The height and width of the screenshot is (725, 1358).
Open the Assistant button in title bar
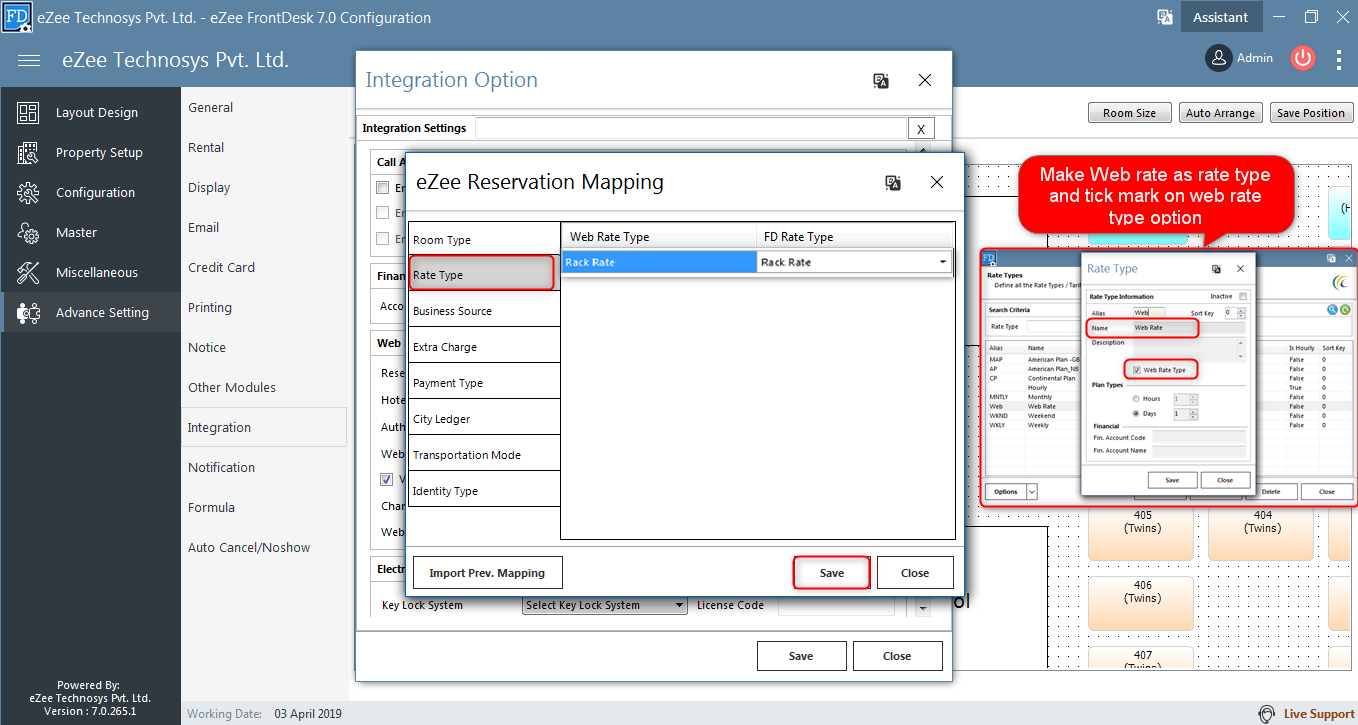(1220, 17)
